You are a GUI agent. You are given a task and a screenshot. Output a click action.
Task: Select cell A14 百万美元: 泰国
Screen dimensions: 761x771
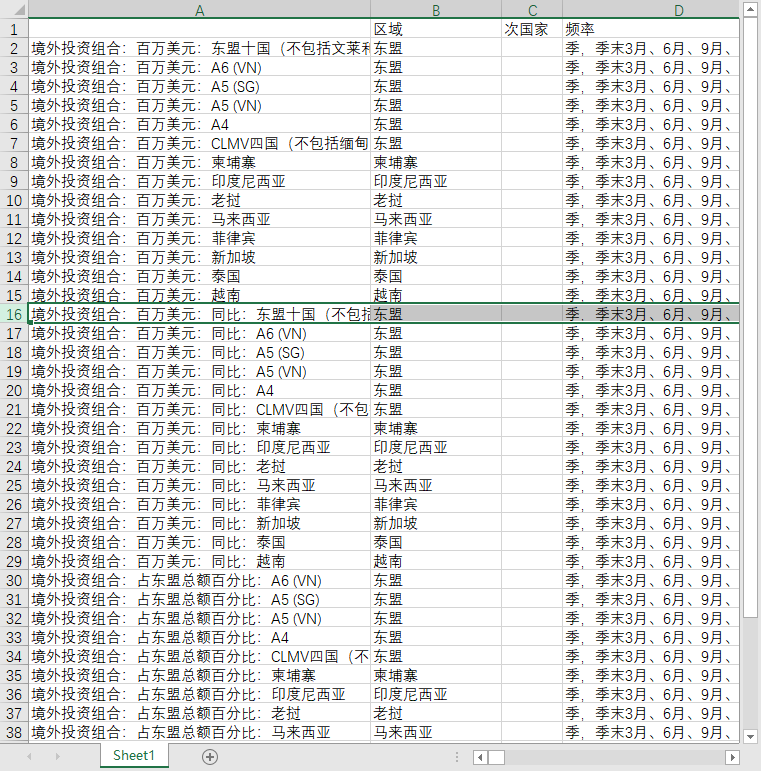pos(199,276)
